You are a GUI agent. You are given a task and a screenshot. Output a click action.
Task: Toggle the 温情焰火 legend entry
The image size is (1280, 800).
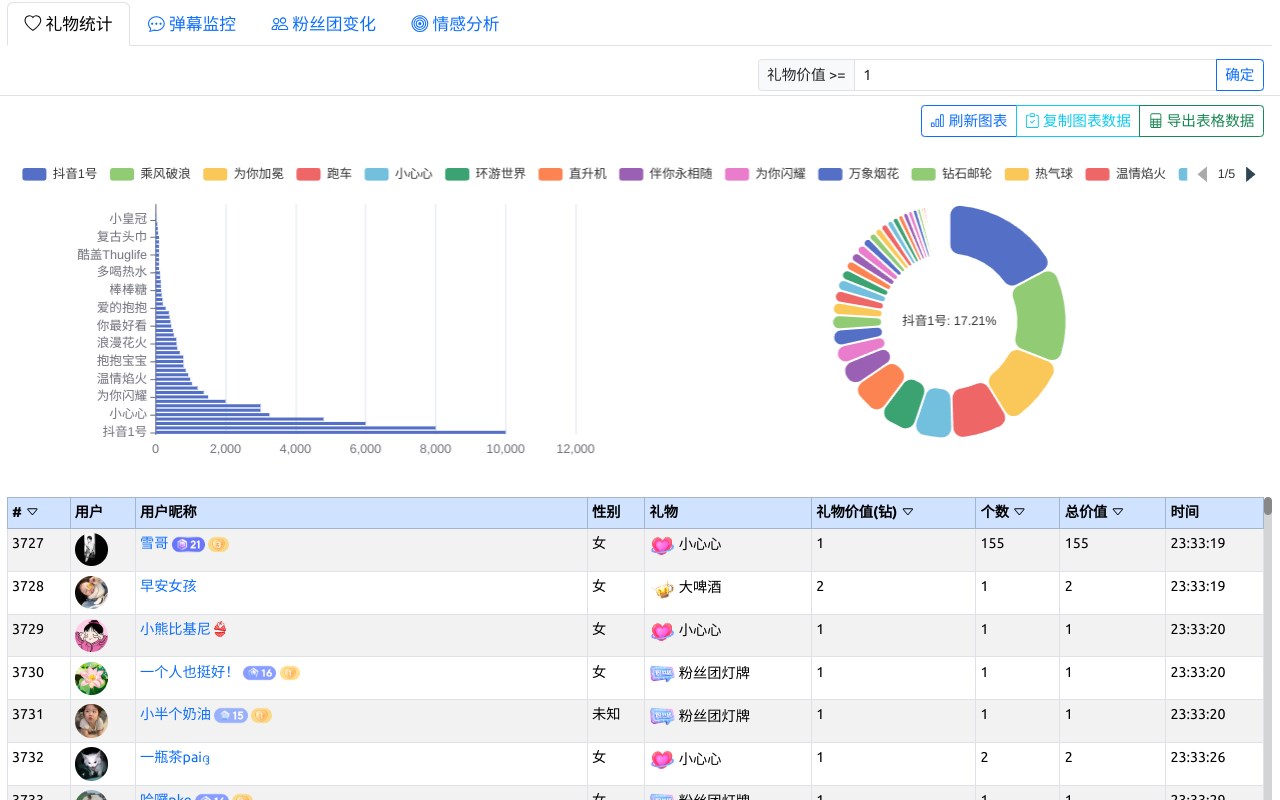pyautogui.click(x=1126, y=174)
